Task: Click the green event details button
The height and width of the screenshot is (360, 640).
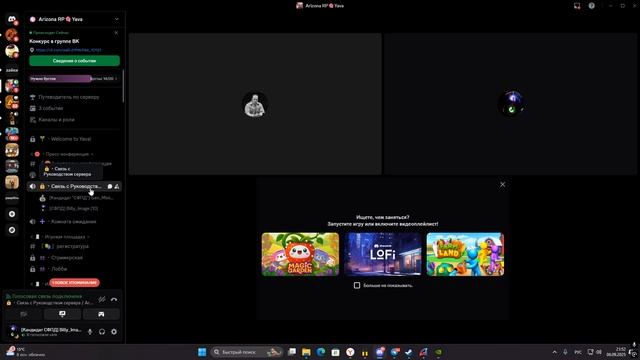Action: [x=74, y=61]
